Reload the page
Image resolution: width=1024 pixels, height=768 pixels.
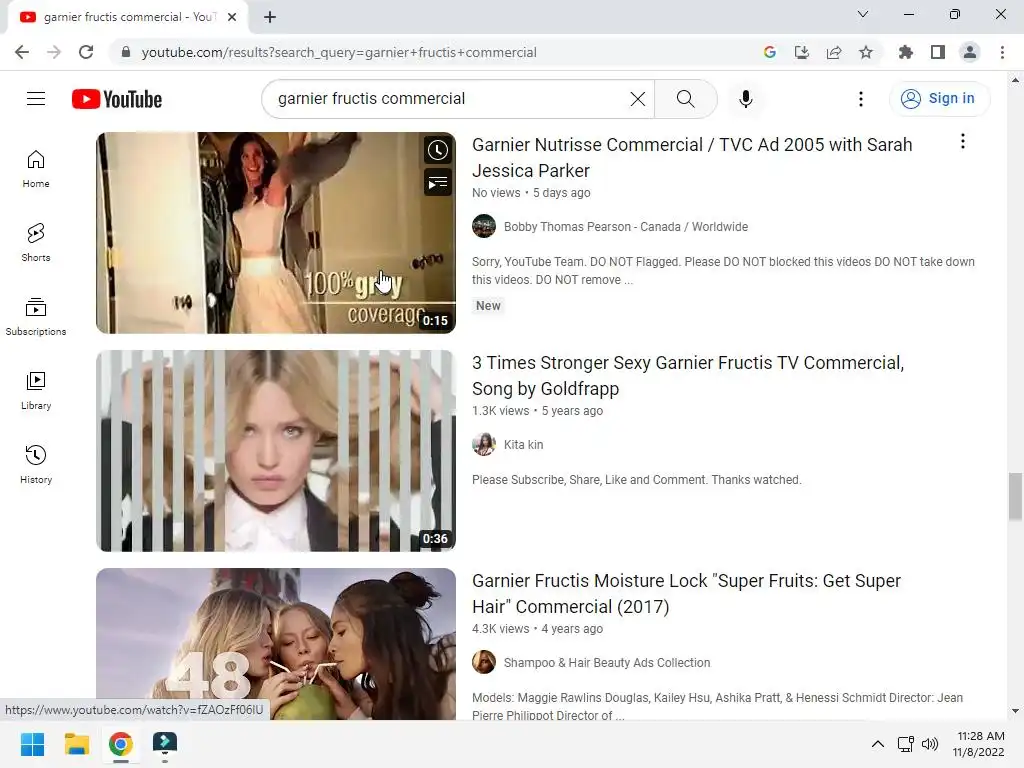[x=86, y=52]
